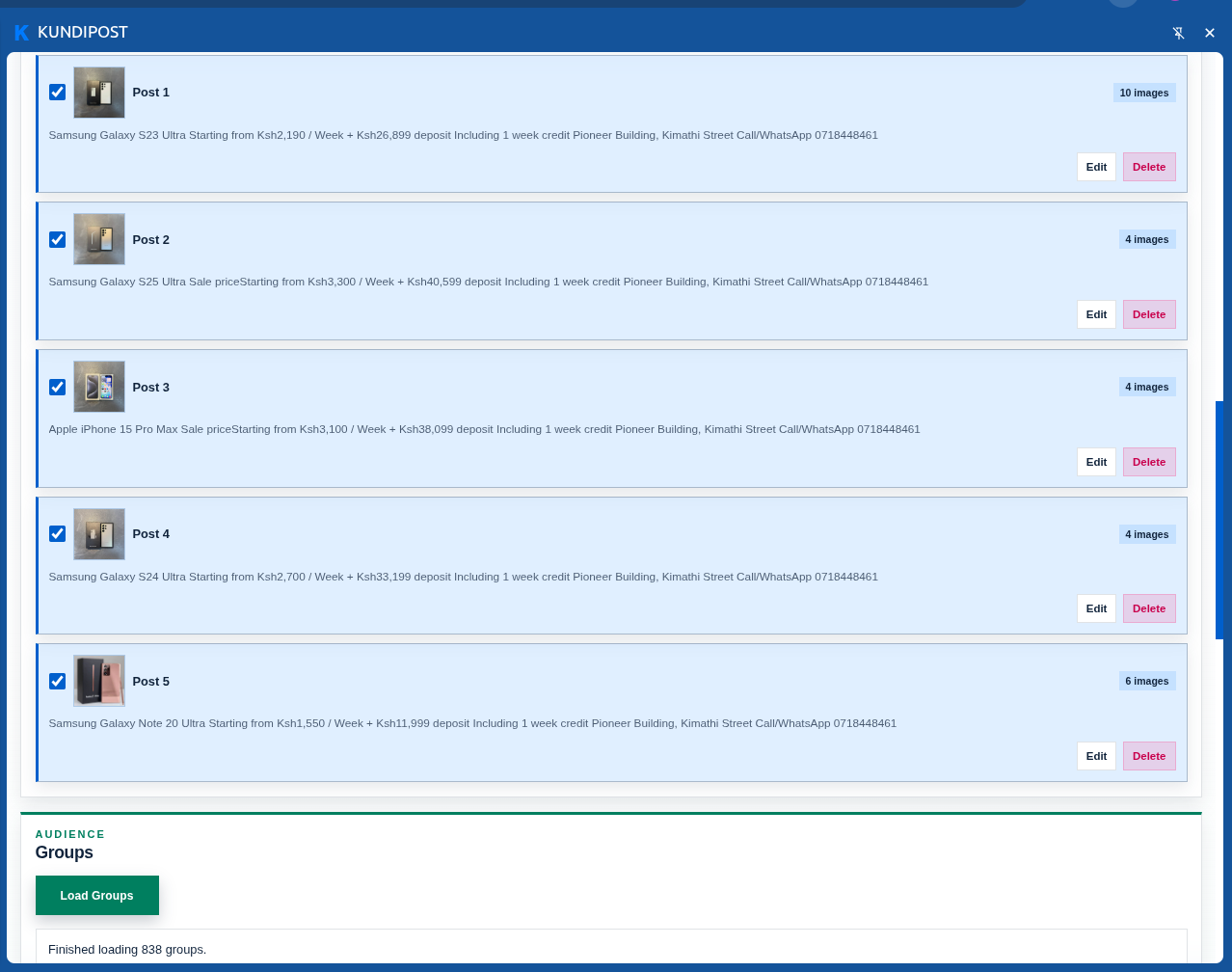1232x972 pixels.
Task: Edit Post 4
Action: [x=1096, y=608]
